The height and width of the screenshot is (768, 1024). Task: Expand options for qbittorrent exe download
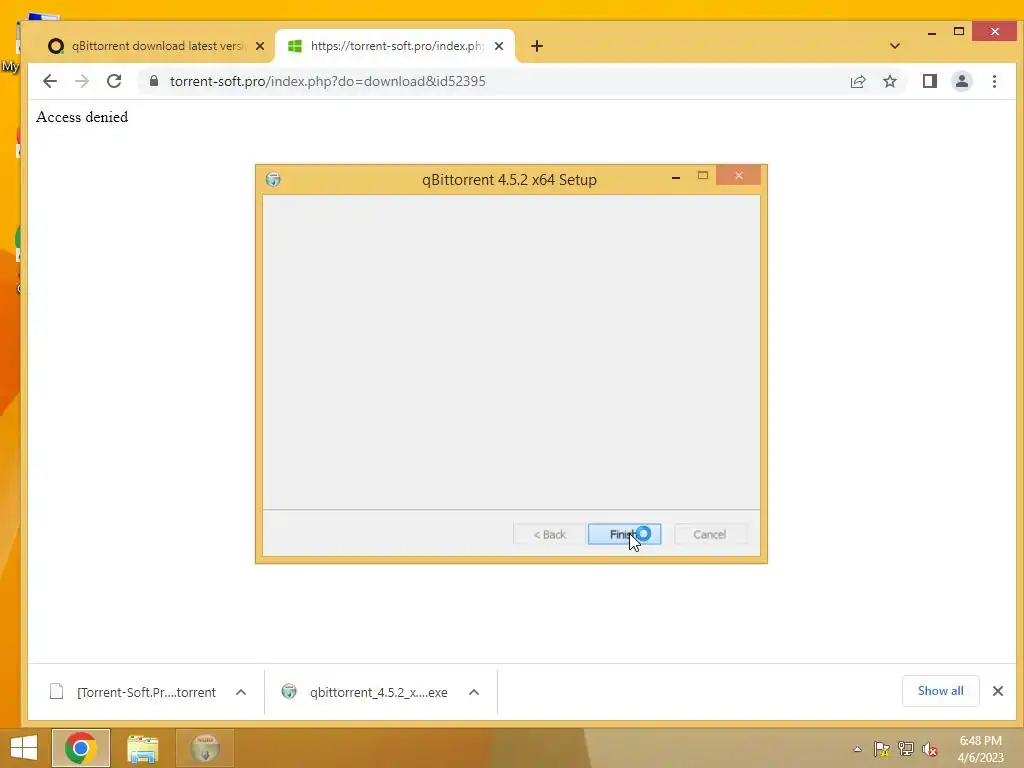[x=474, y=692]
